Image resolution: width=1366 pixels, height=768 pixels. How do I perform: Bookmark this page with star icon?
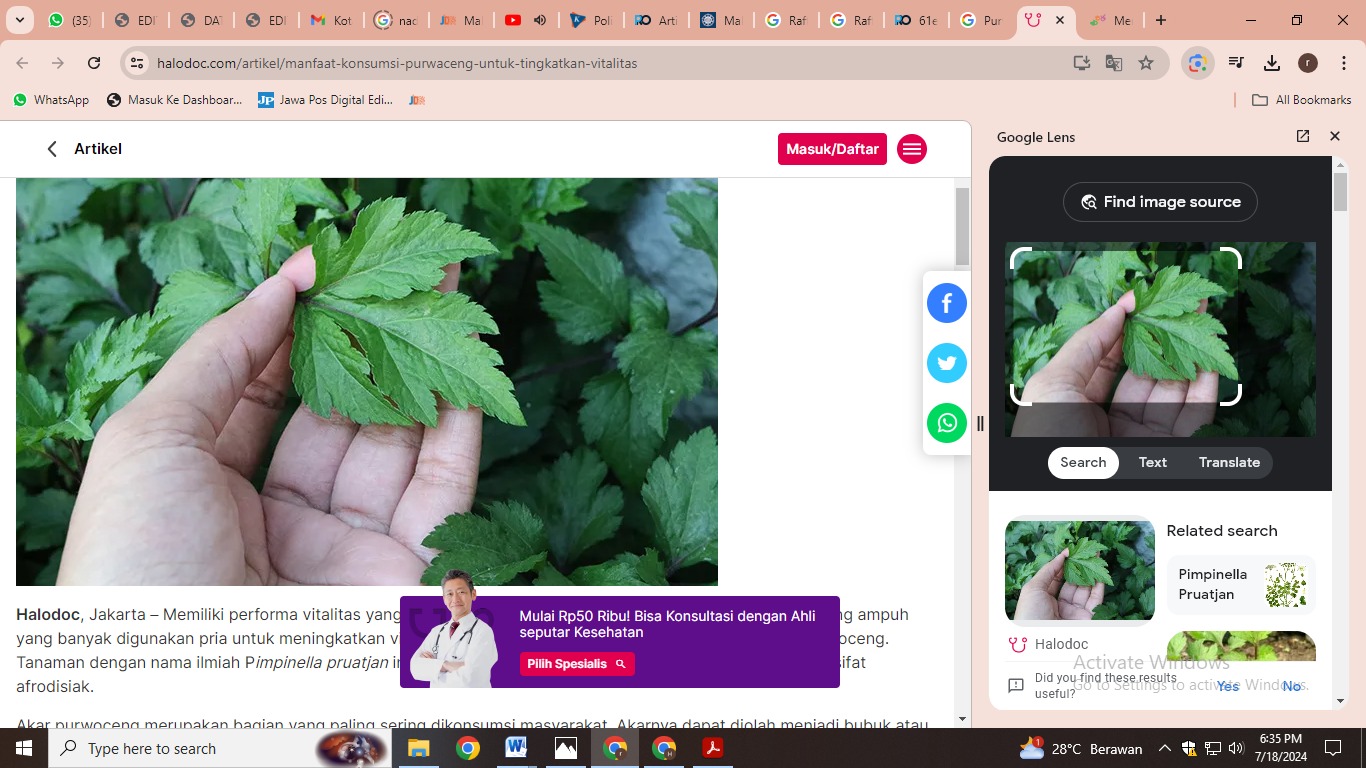(1146, 63)
